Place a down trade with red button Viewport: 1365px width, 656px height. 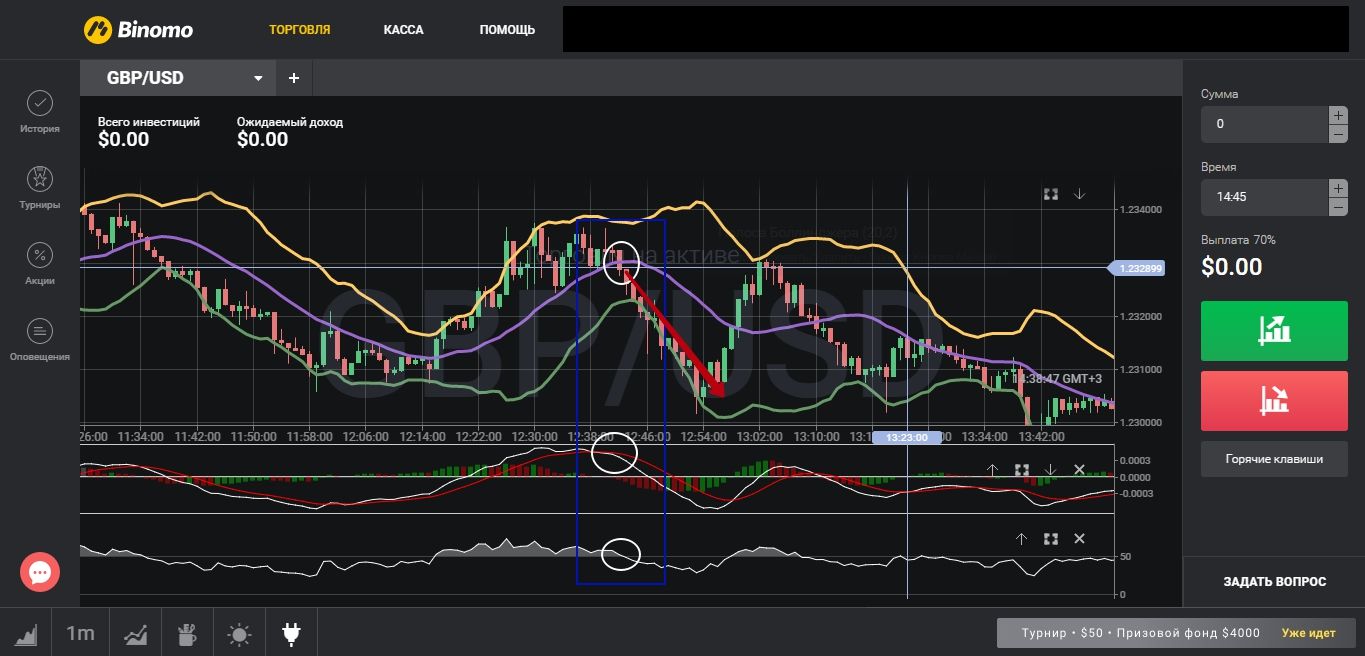pos(1274,401)
